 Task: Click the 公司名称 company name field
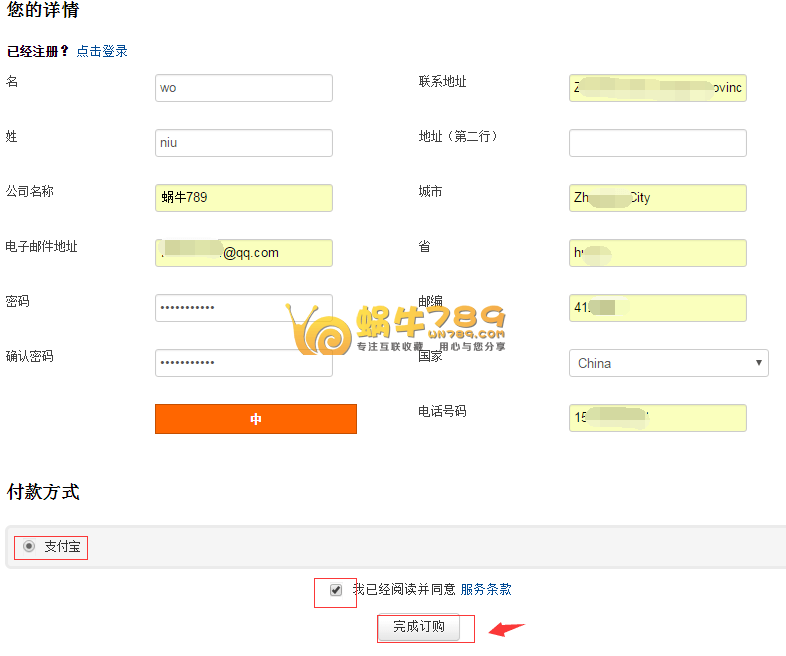[243, 198]
